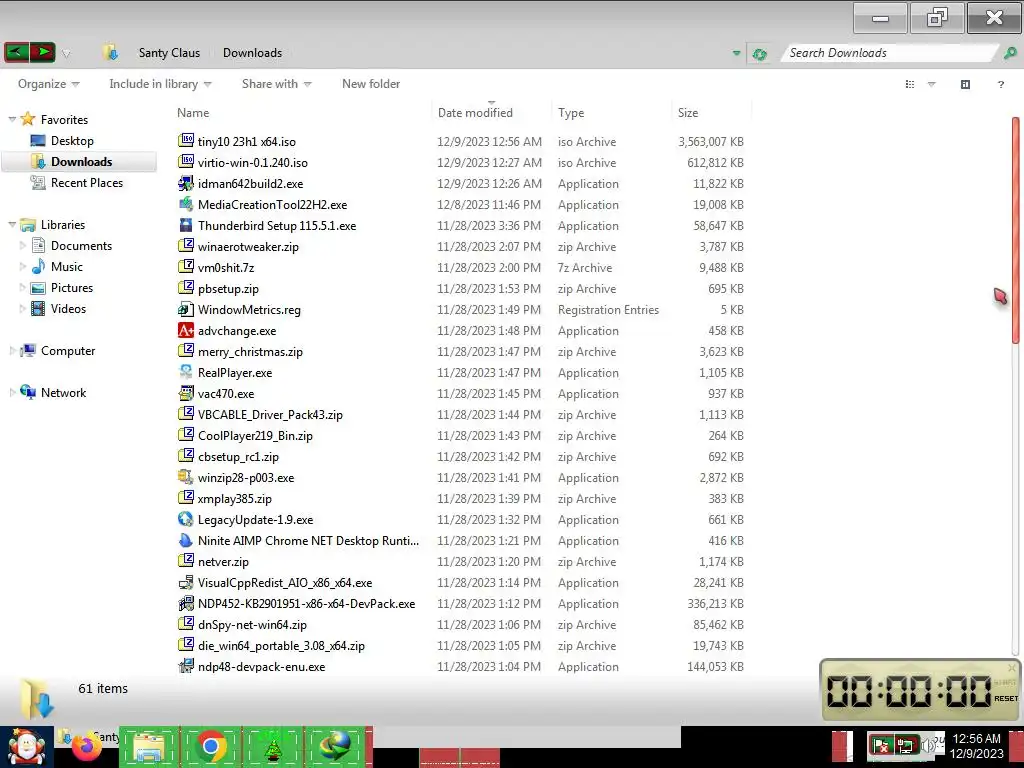Image resolution: width=1024 pixels, height=768 pixels.
Task: Click the WindowMetrics.reg file icon
Action: (x=186, y=309)
